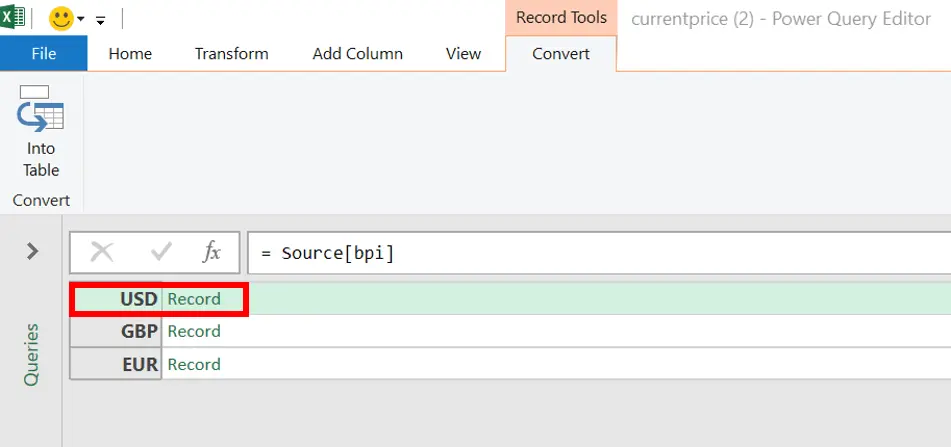Click the smiley feedback icon
This screenshot has width=951, height=447.
pos(61,19)
